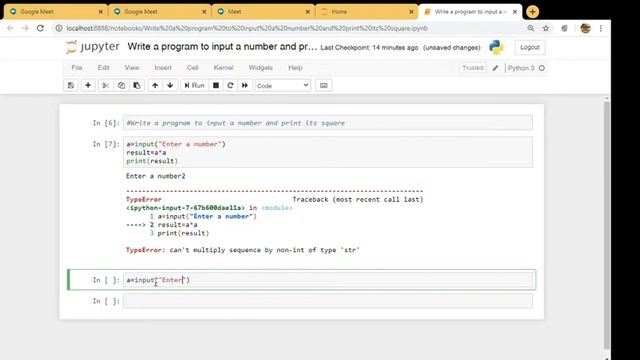Image resolution: width=640 pixels, height=360 pixels.
Task: Close the first Google Meet tab
Action: pyautogui.click(x=101, y=12)
